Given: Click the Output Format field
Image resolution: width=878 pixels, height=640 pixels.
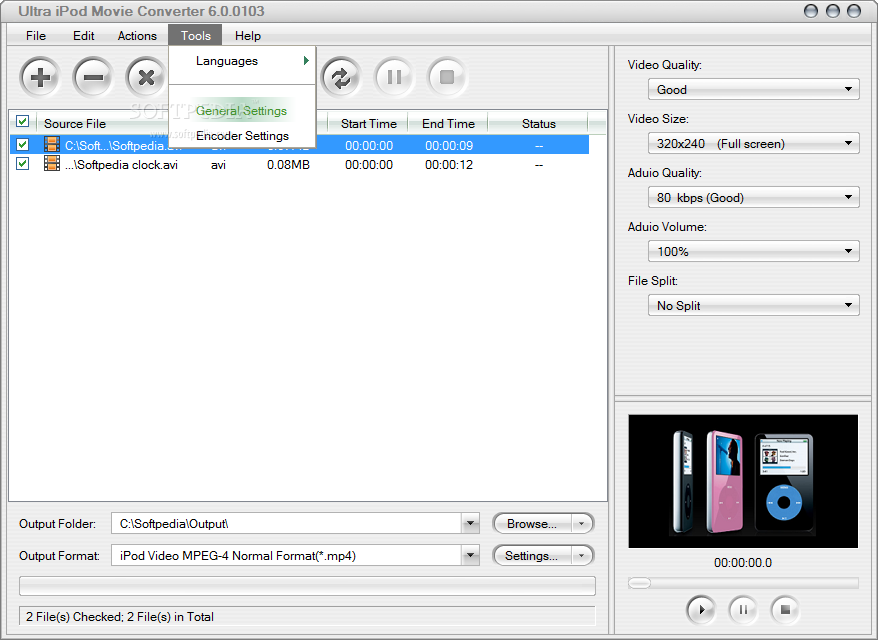Looking at the screenshot, I should (x=286, y=555).
